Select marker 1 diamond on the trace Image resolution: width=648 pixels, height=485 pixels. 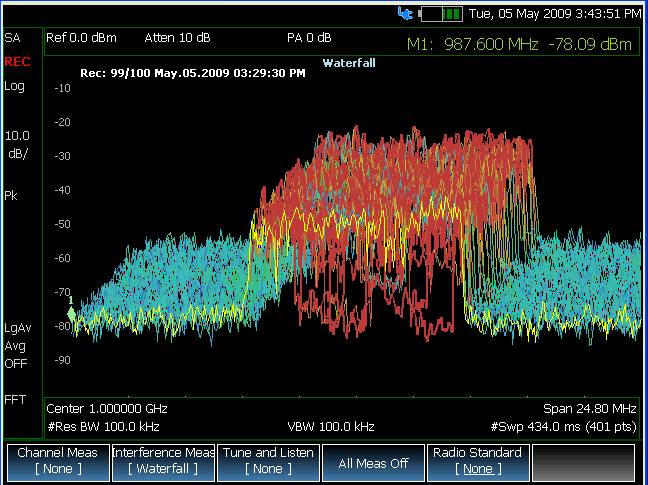pos(71,312)
